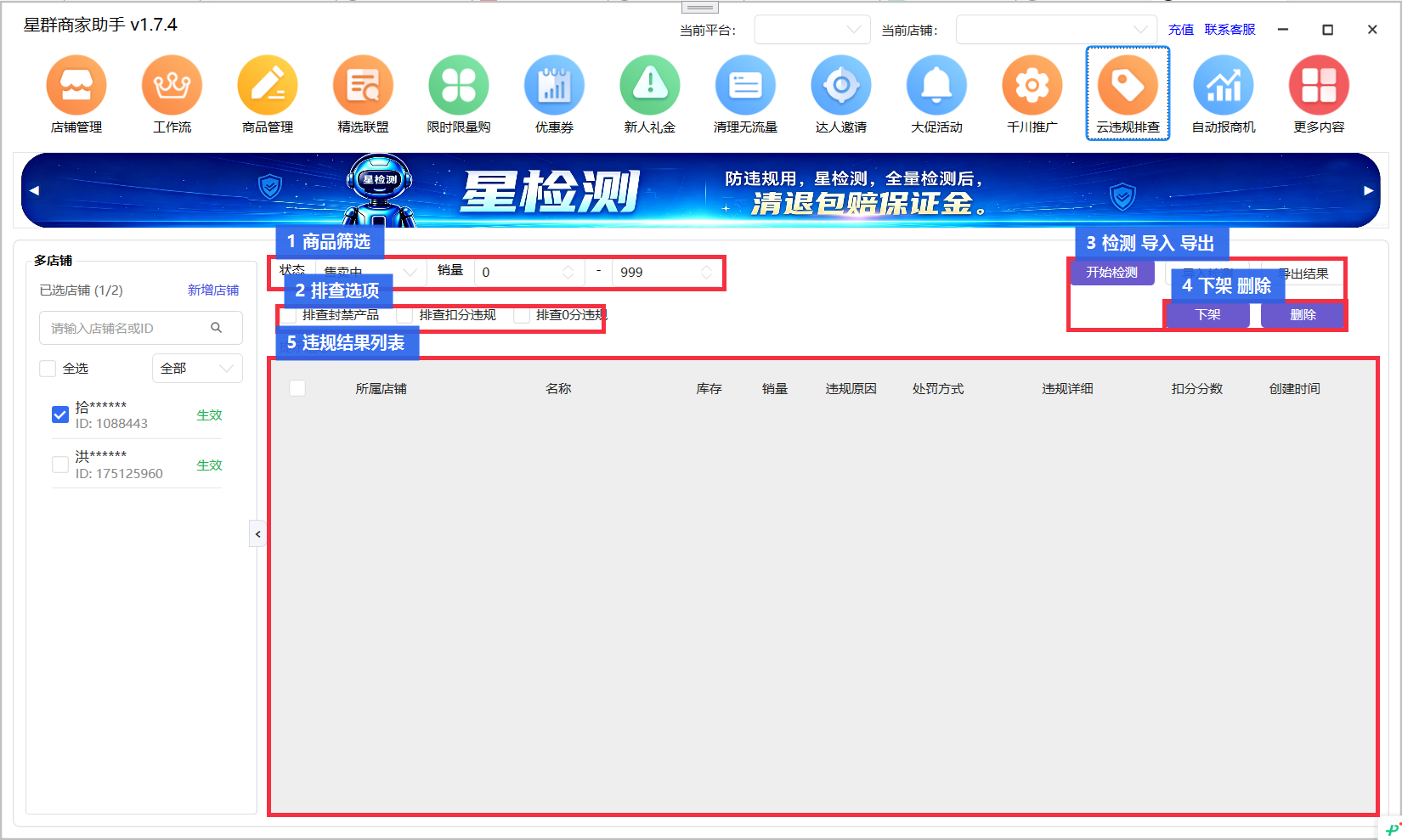Enable the 排查扣分违规 checkbox

click(404, 315)
